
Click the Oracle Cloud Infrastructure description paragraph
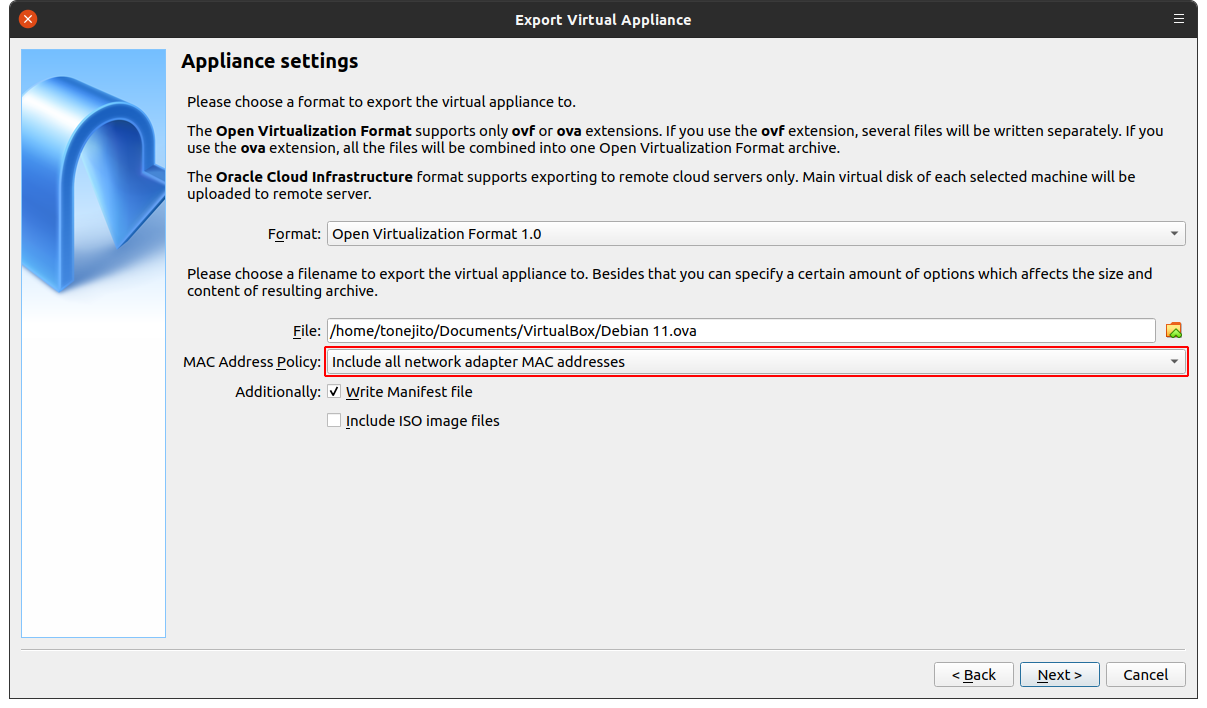click(x=660, y=185)
